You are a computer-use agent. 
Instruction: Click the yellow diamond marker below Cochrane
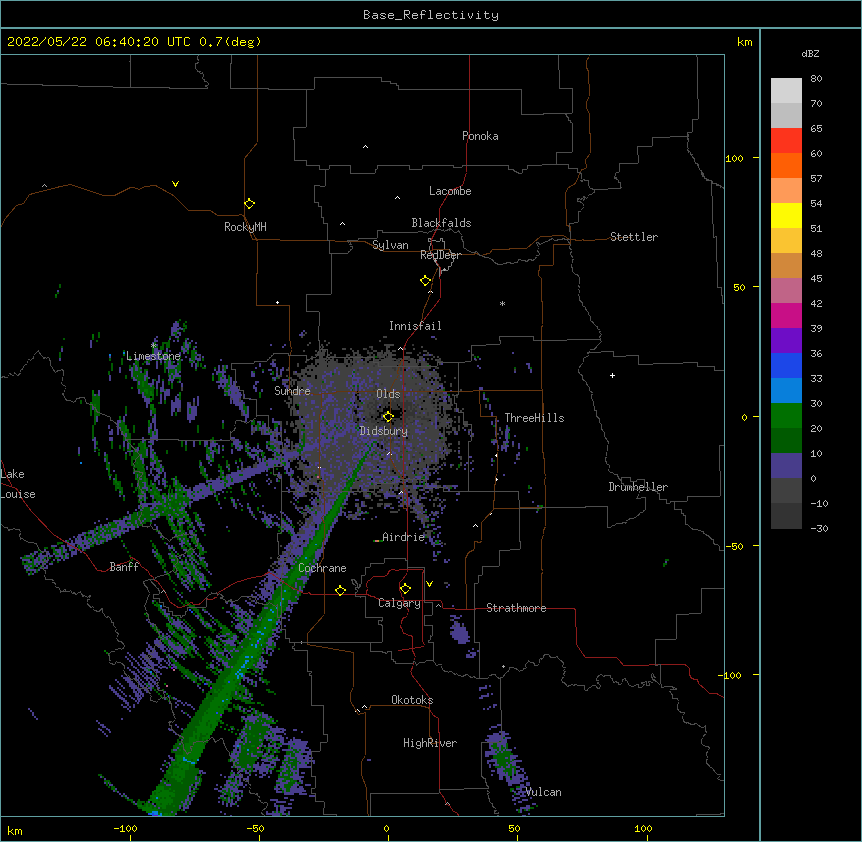click(340, 590)
